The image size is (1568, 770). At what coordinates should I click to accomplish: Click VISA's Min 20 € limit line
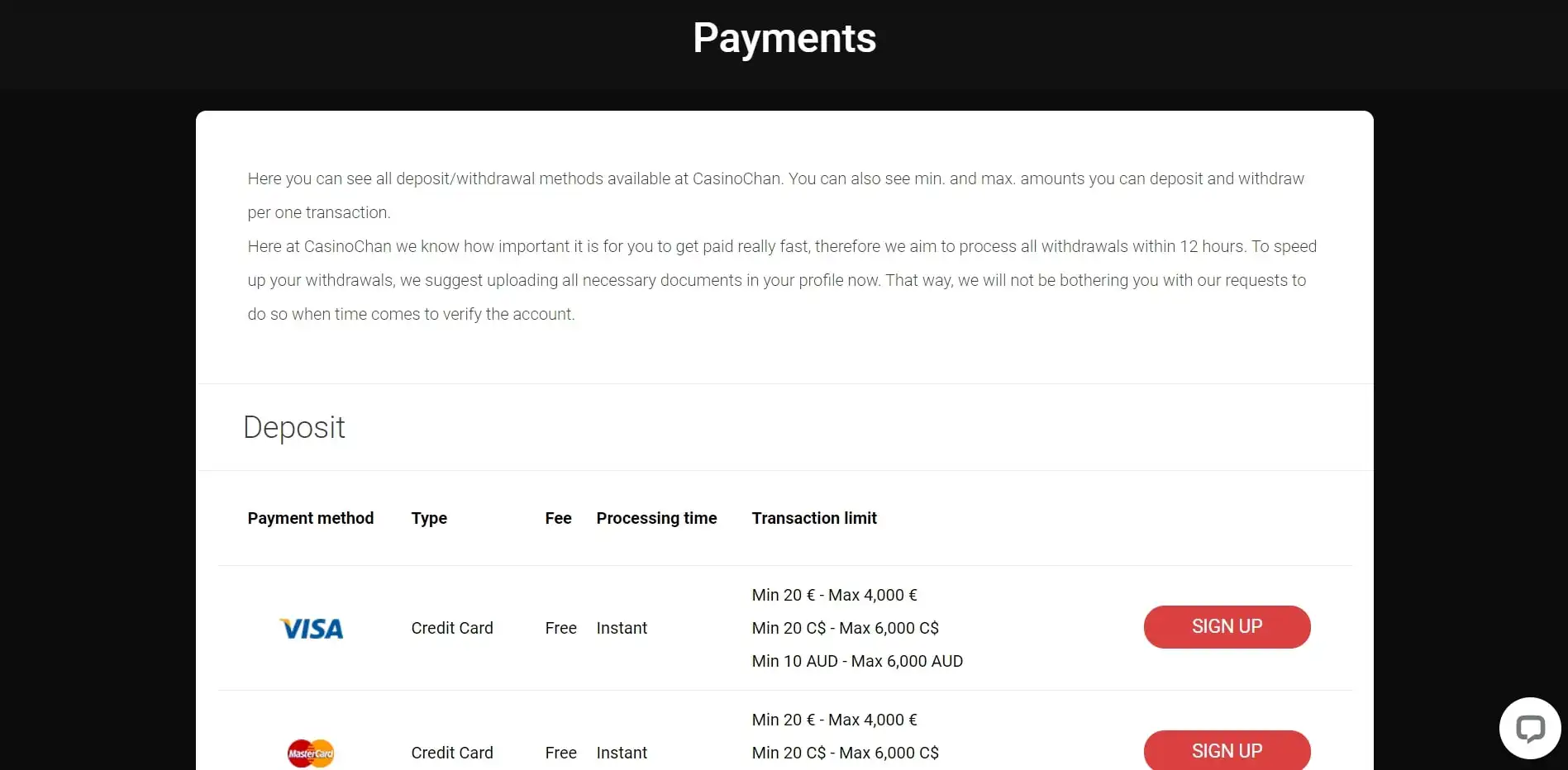pos(834,595)
